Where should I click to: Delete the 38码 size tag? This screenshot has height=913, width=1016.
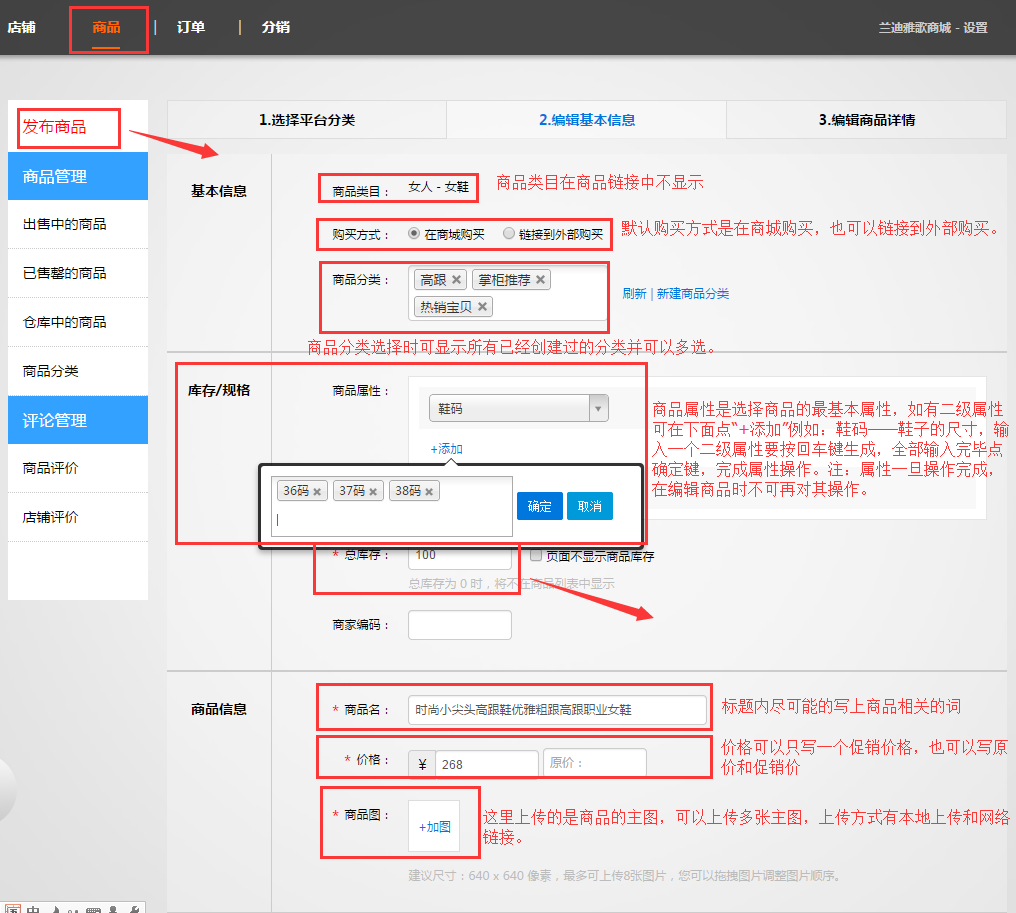click(x=429, y=492)
